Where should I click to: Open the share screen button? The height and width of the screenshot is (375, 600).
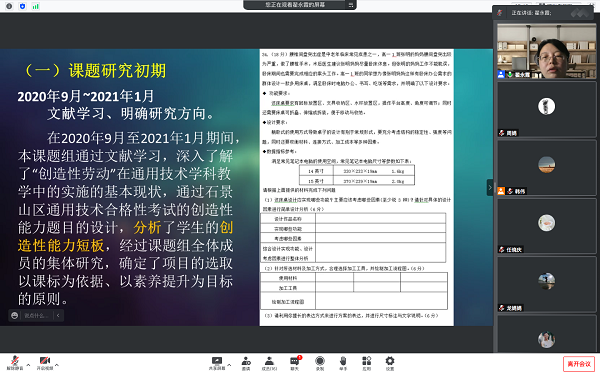[217, 363]
